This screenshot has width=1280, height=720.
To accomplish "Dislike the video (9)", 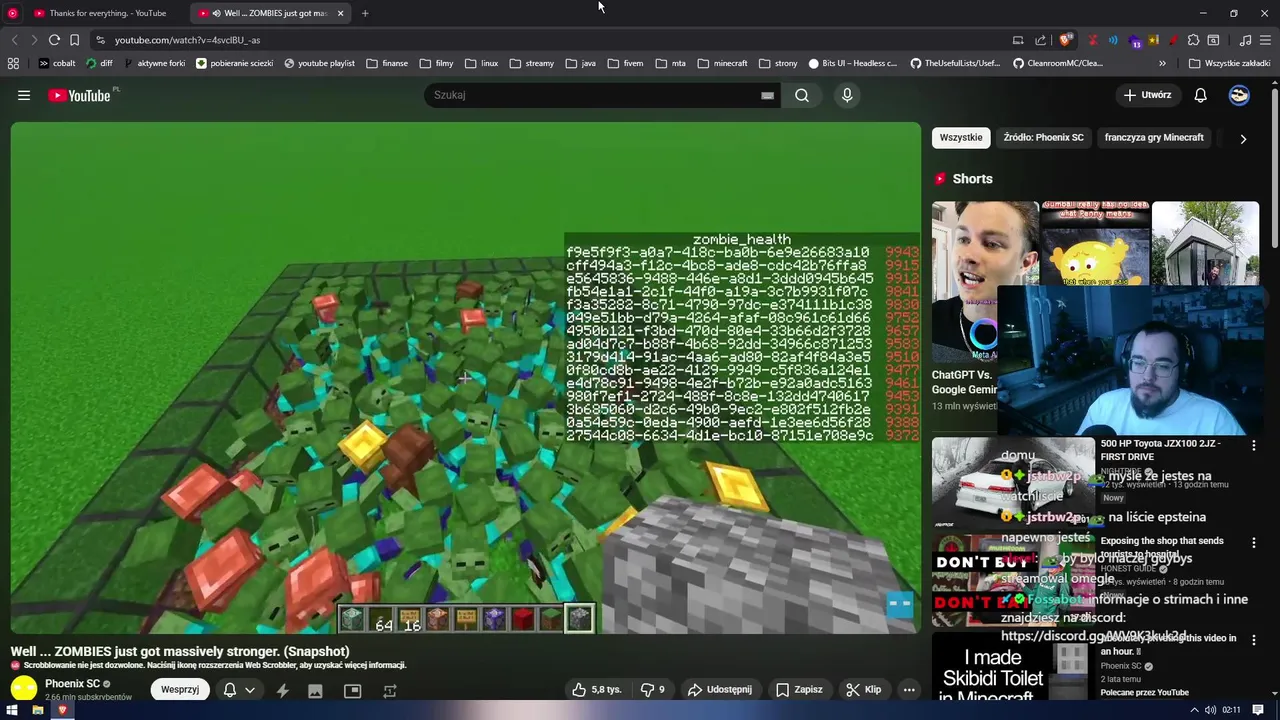I will (x=653, y=689).
